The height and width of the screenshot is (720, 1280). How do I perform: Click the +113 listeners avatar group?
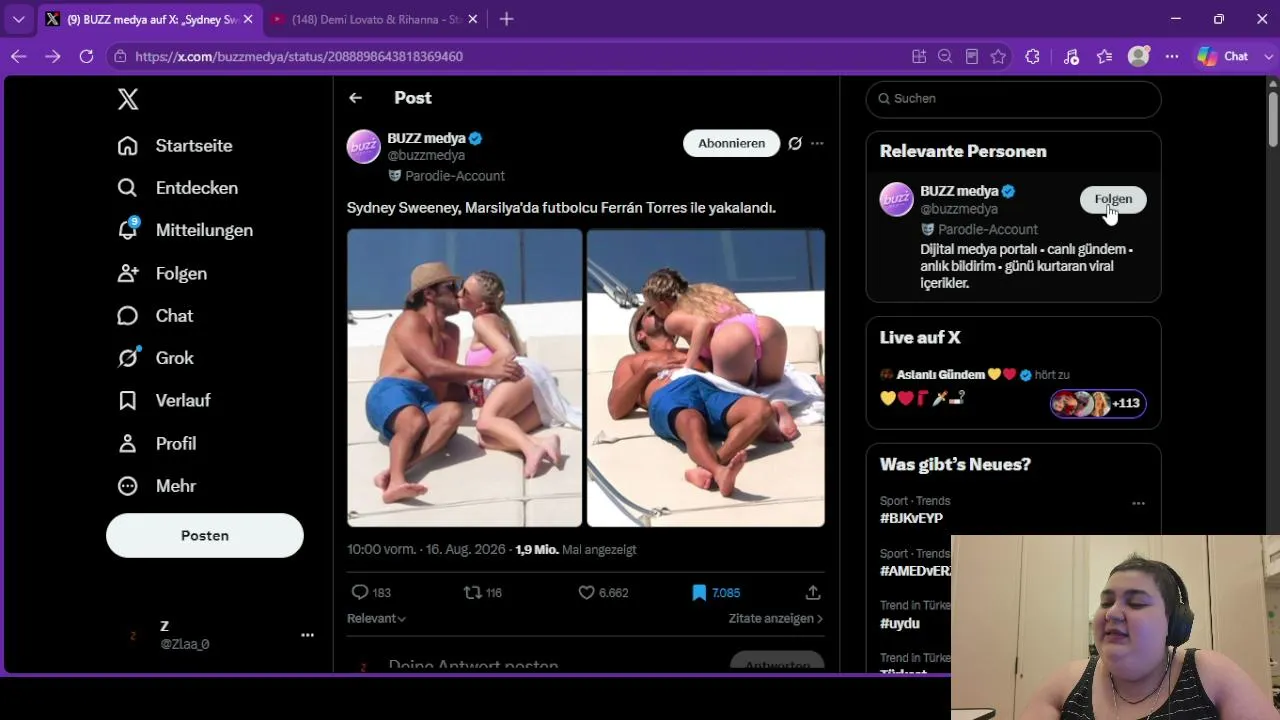1098,403
